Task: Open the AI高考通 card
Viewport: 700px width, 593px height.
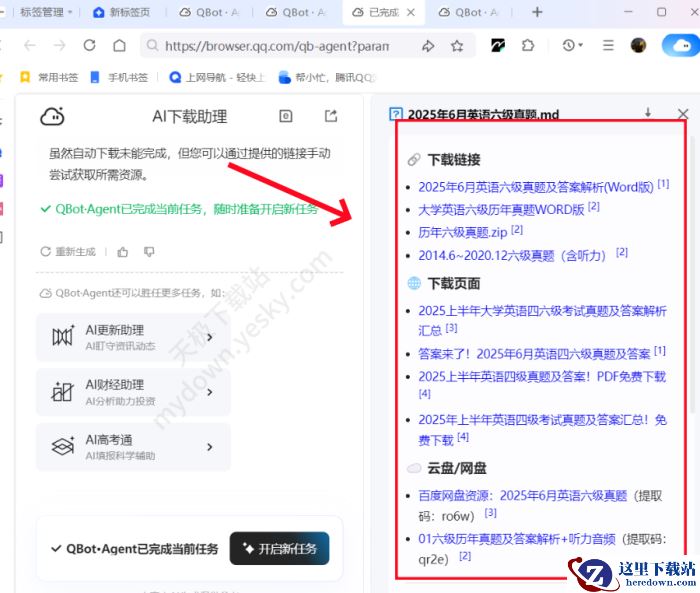Action: (x=133, y=447)
